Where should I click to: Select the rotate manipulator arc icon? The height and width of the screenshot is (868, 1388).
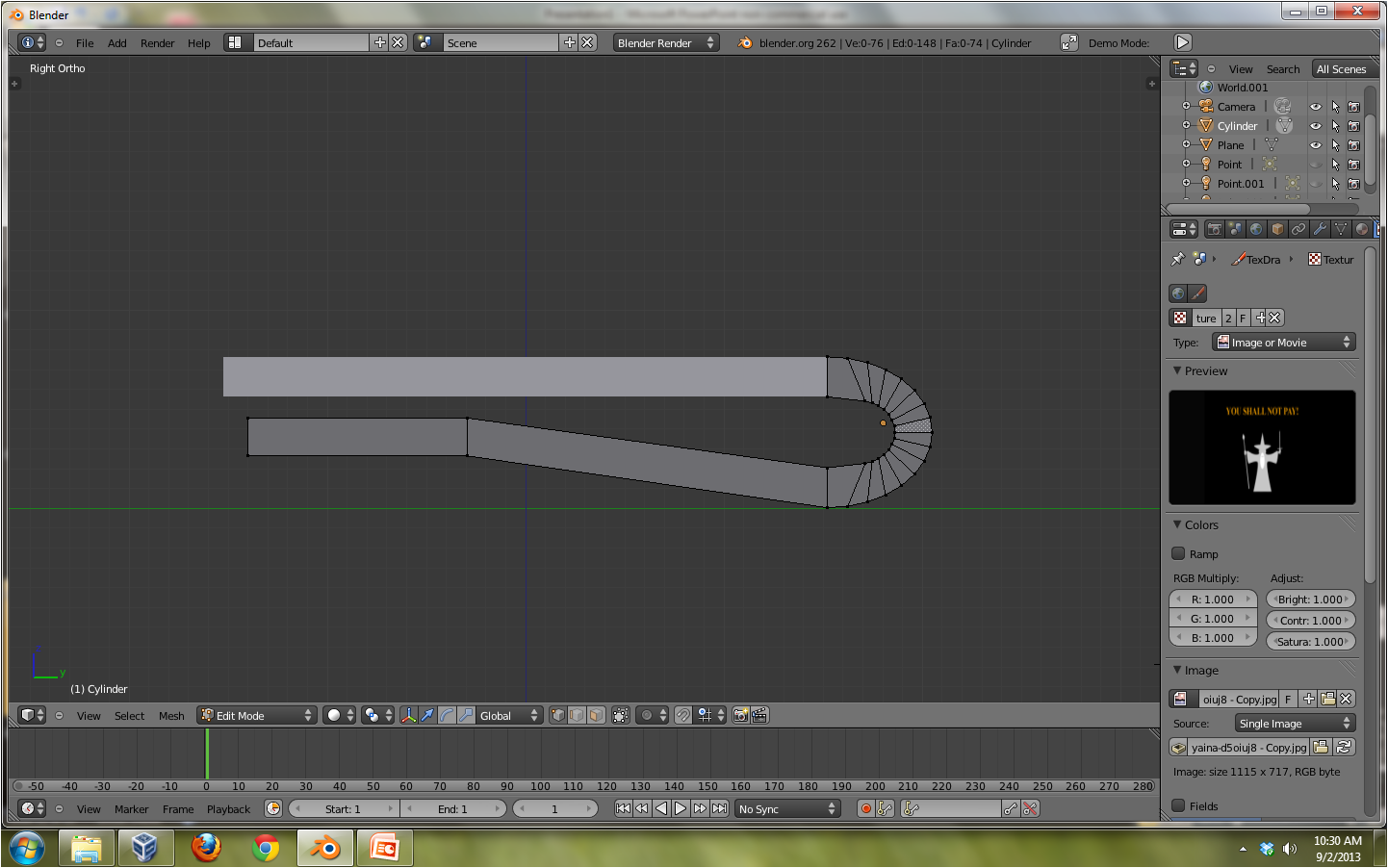coord(447,715)
